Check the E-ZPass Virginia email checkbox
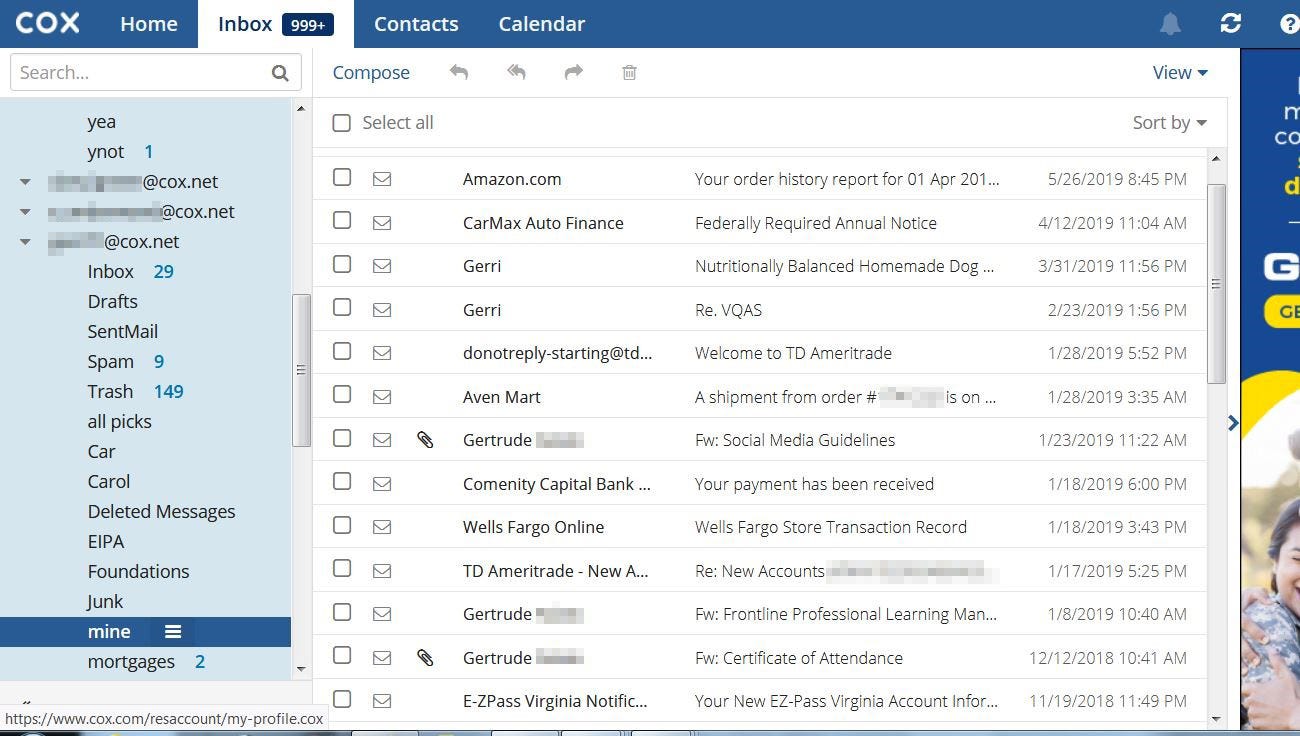 [342, 699]
